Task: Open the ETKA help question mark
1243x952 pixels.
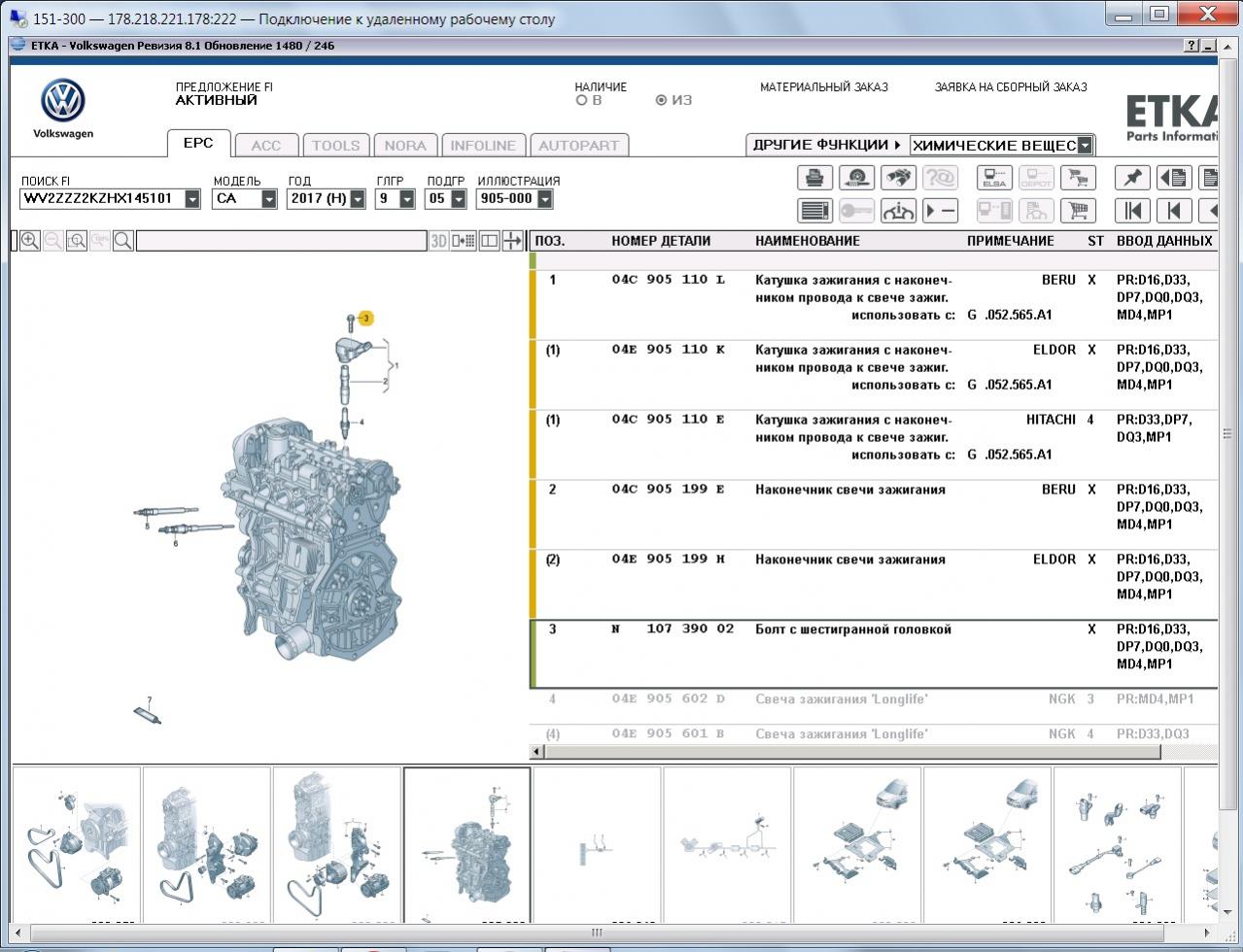Action: (1191, 46)
